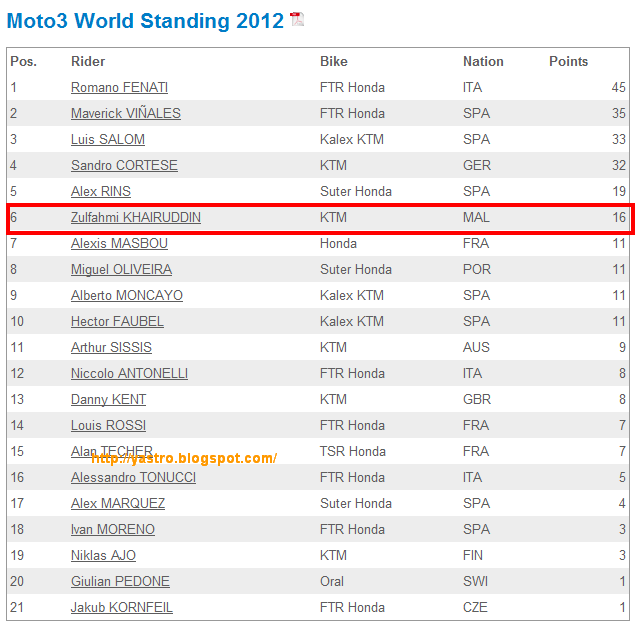This screenshot has width=640, height=631.
Task: Select the Alexis MASBOU link
Action: click(119, 243)
